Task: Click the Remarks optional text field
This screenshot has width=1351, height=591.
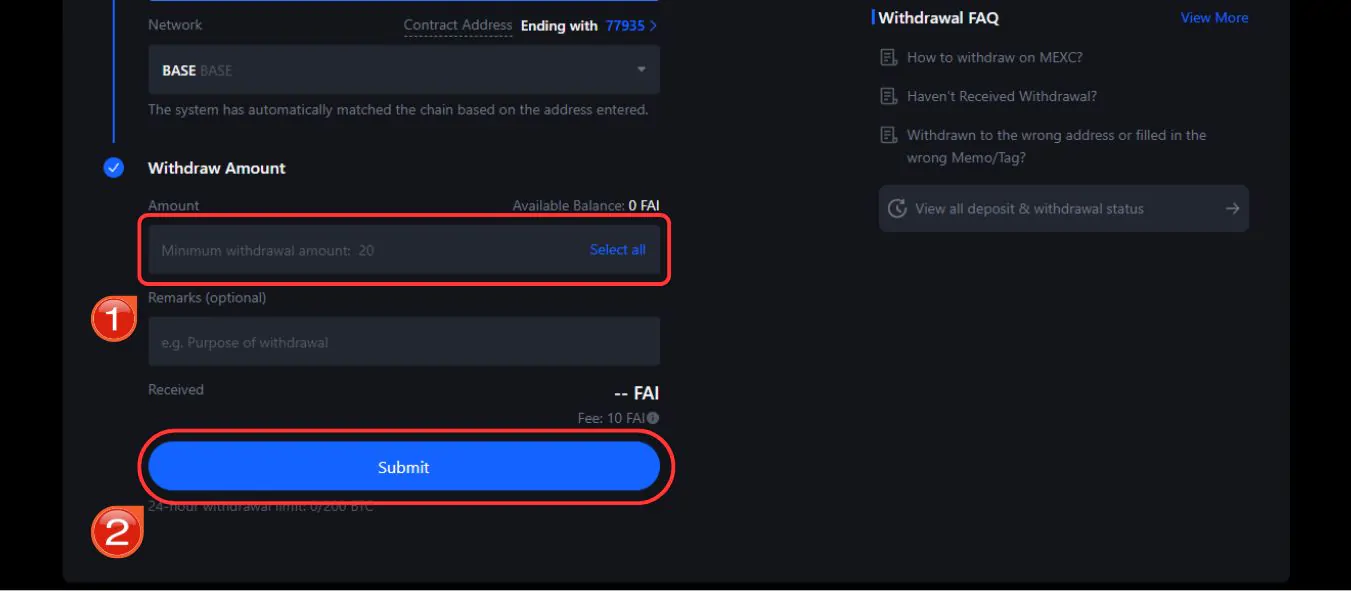Action: click(404, 342)
